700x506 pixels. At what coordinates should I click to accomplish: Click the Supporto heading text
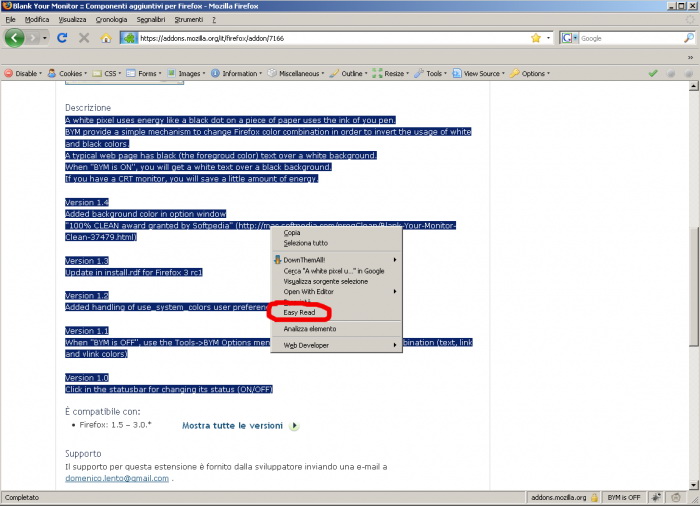(83, 454)
